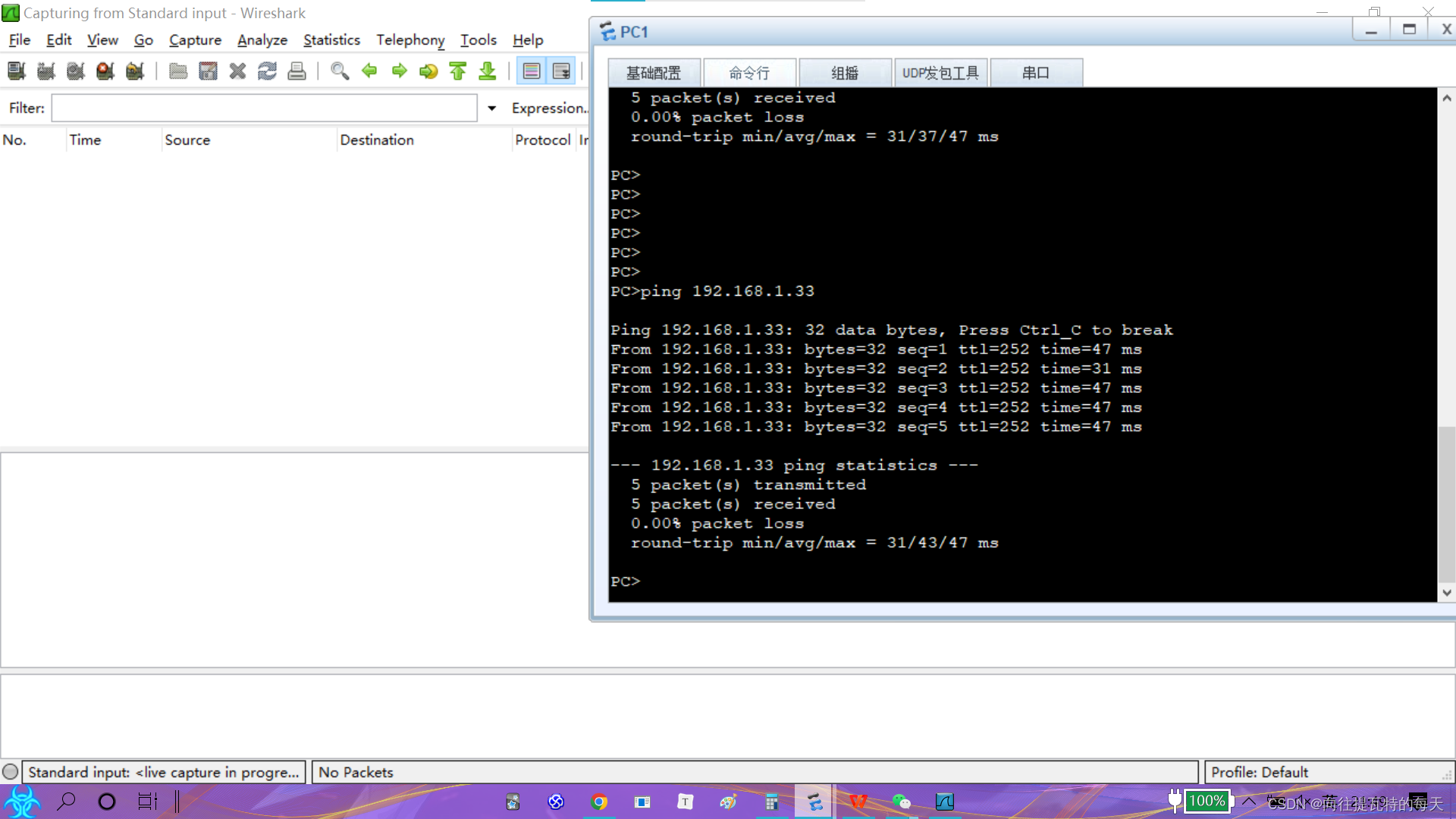The width and height of the screenshot is (1456, 819).
Task: Reload this capture file icon
Action: coord(267,71)
